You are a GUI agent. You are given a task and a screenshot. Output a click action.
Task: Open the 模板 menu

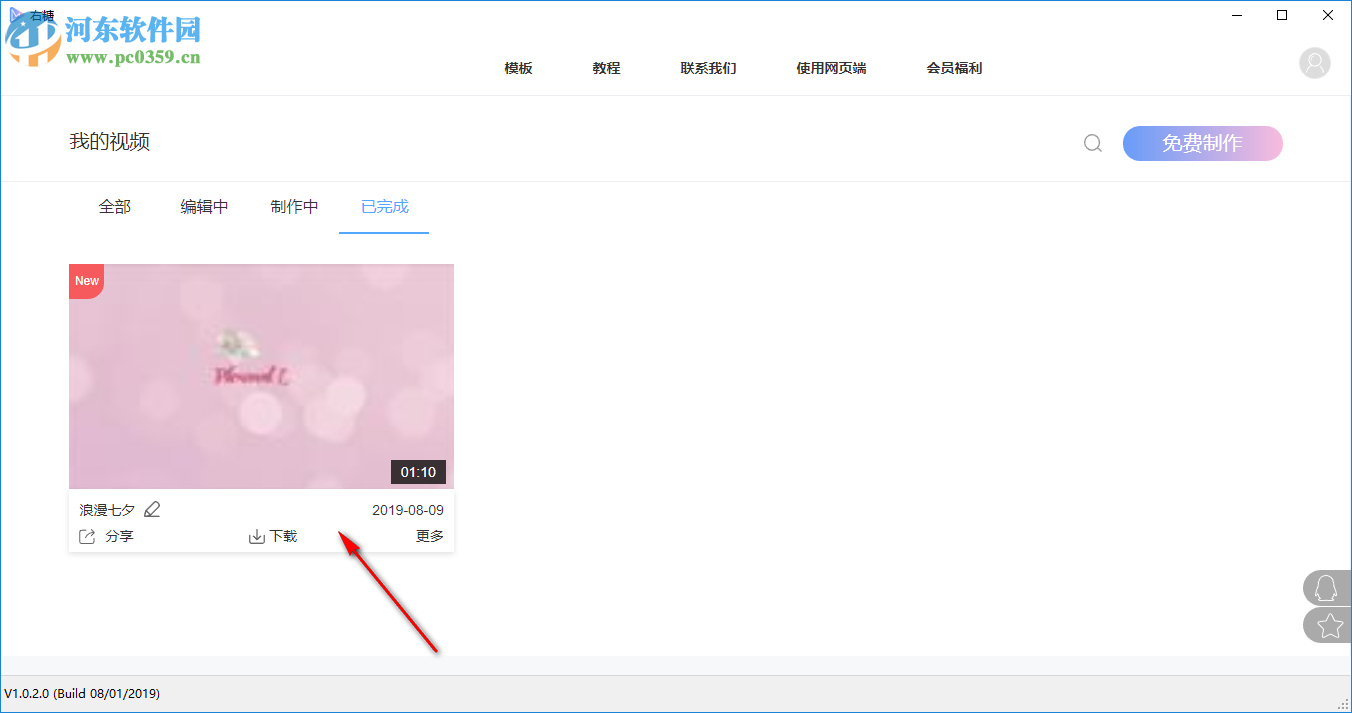tap(518, 68)
